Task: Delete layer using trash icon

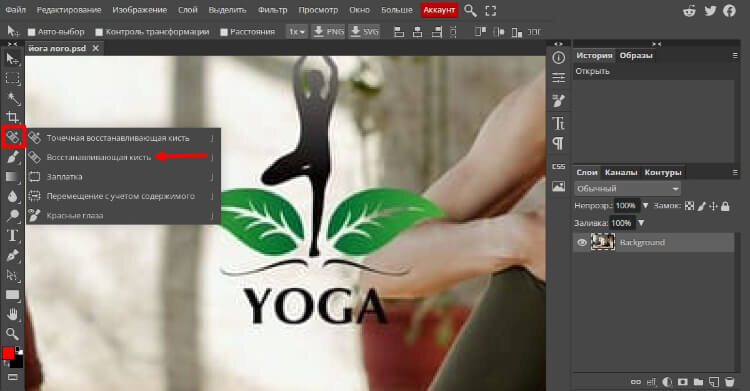Action: pyautogui.click(x=729, y=381)
